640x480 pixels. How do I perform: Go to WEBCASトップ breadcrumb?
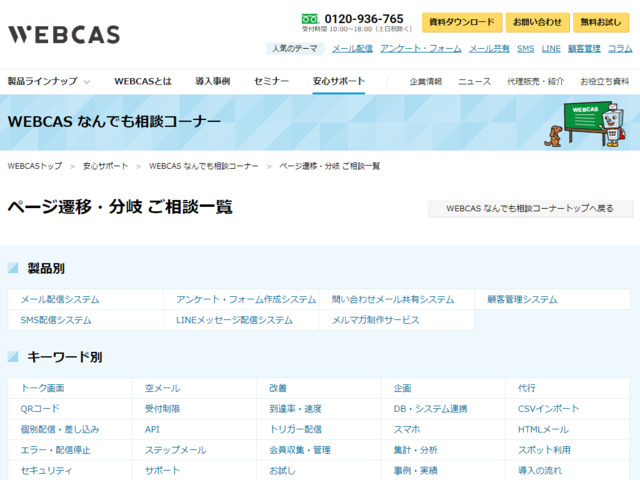tap(35, 166)
